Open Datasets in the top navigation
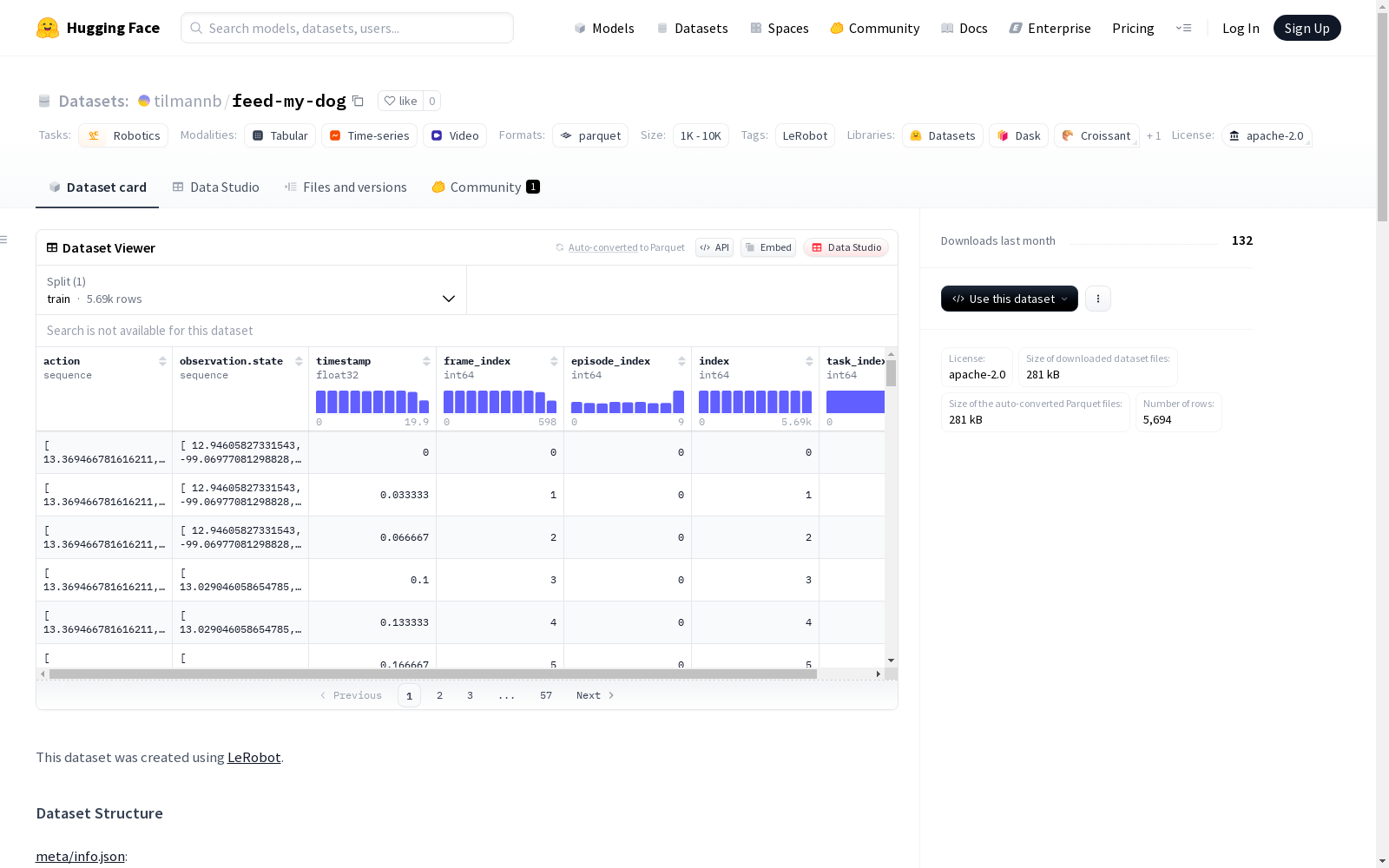This screenshot has height=868, width=1389. [693, 28]
